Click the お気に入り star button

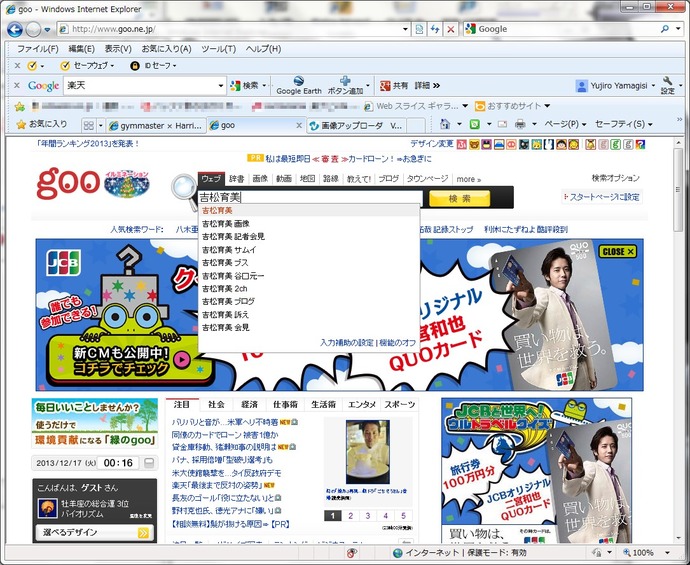tap(41, 125)
